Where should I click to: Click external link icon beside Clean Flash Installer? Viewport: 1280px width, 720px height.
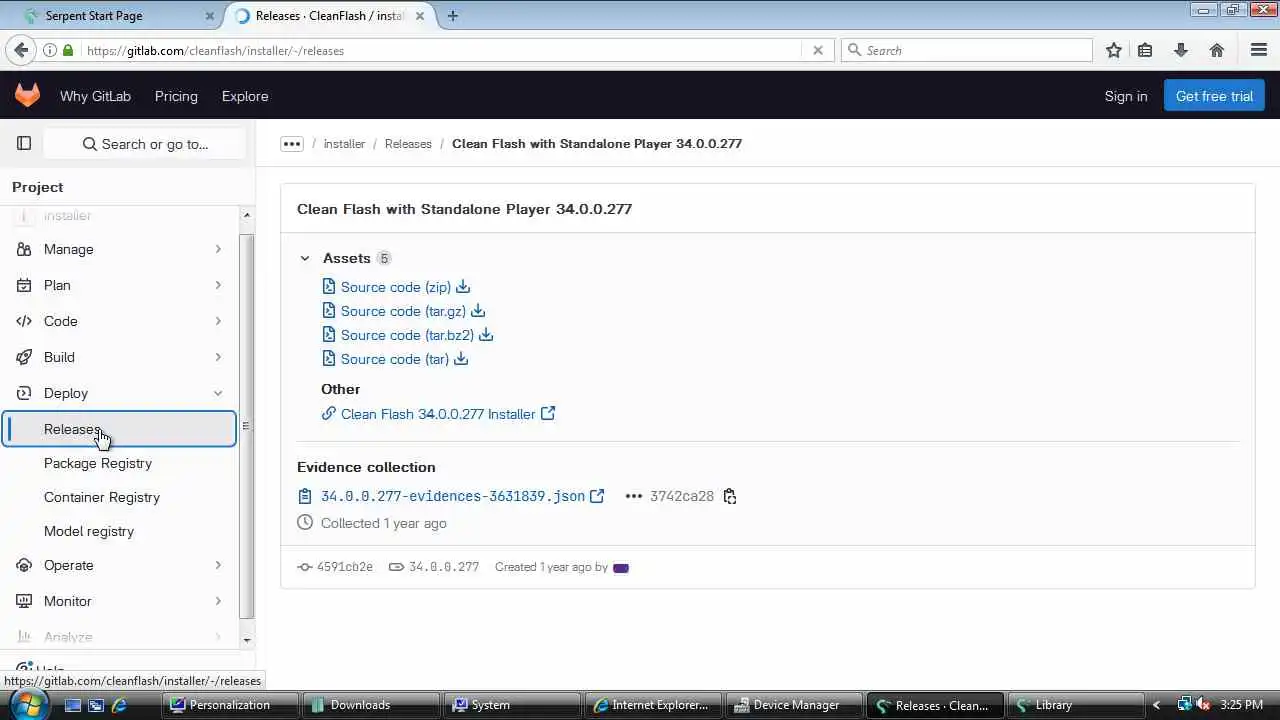(548, 413)
